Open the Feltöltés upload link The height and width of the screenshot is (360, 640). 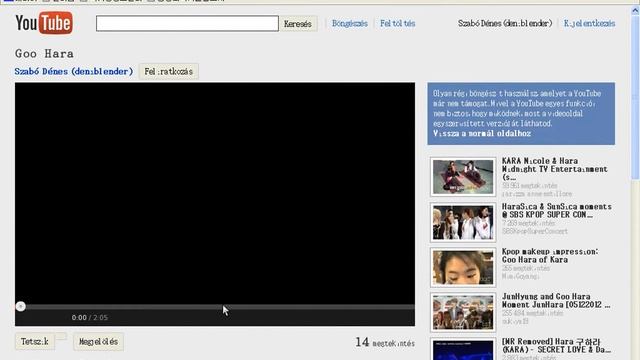click(x=398, y=23)
